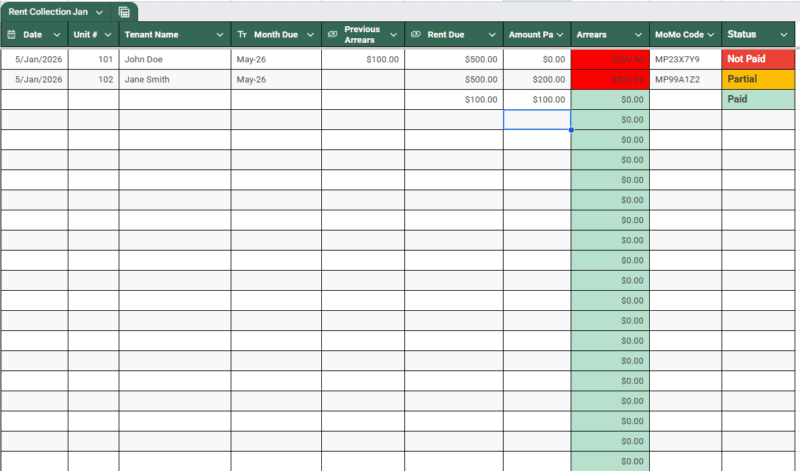Click the Paid status chip
Viewport: 800px width, 471px height.
[x=758, y=99]
